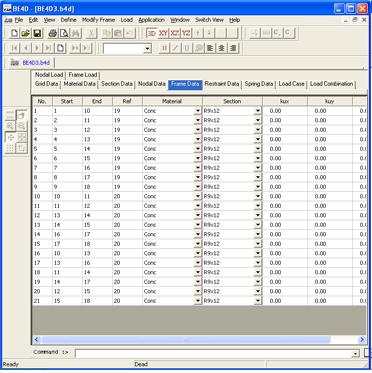Open Section dropdown for frame row 1

(x=258, y=111)
